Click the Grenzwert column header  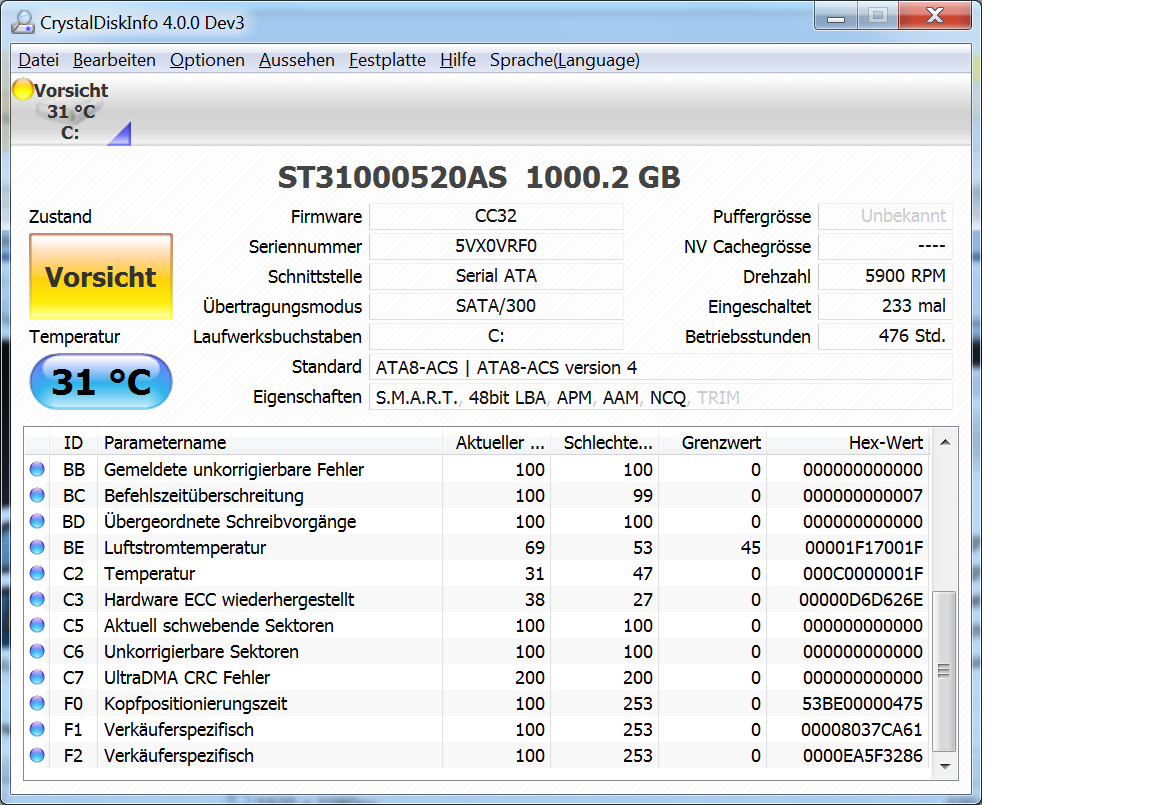click(713, 442)
